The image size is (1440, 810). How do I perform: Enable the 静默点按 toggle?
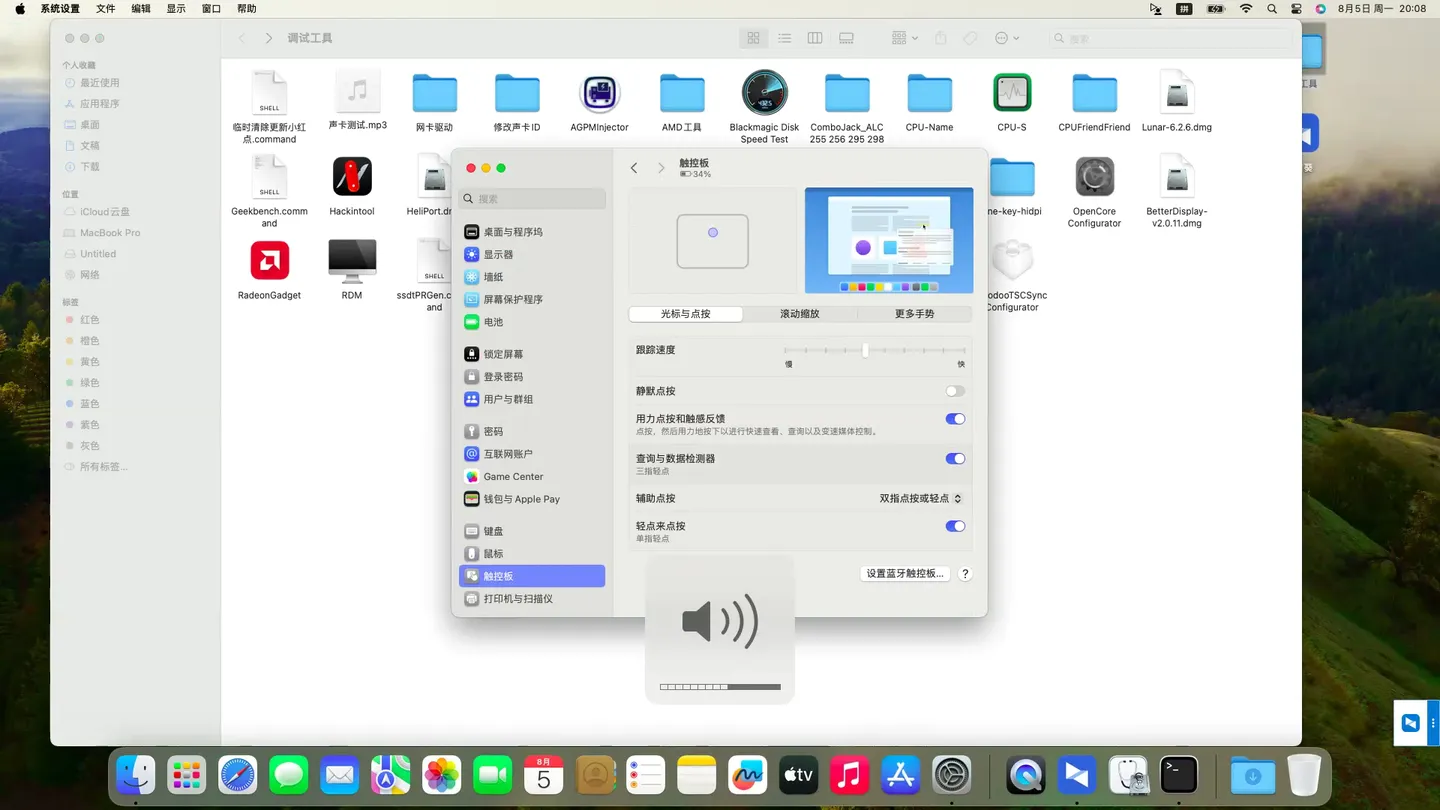(955, 392)
